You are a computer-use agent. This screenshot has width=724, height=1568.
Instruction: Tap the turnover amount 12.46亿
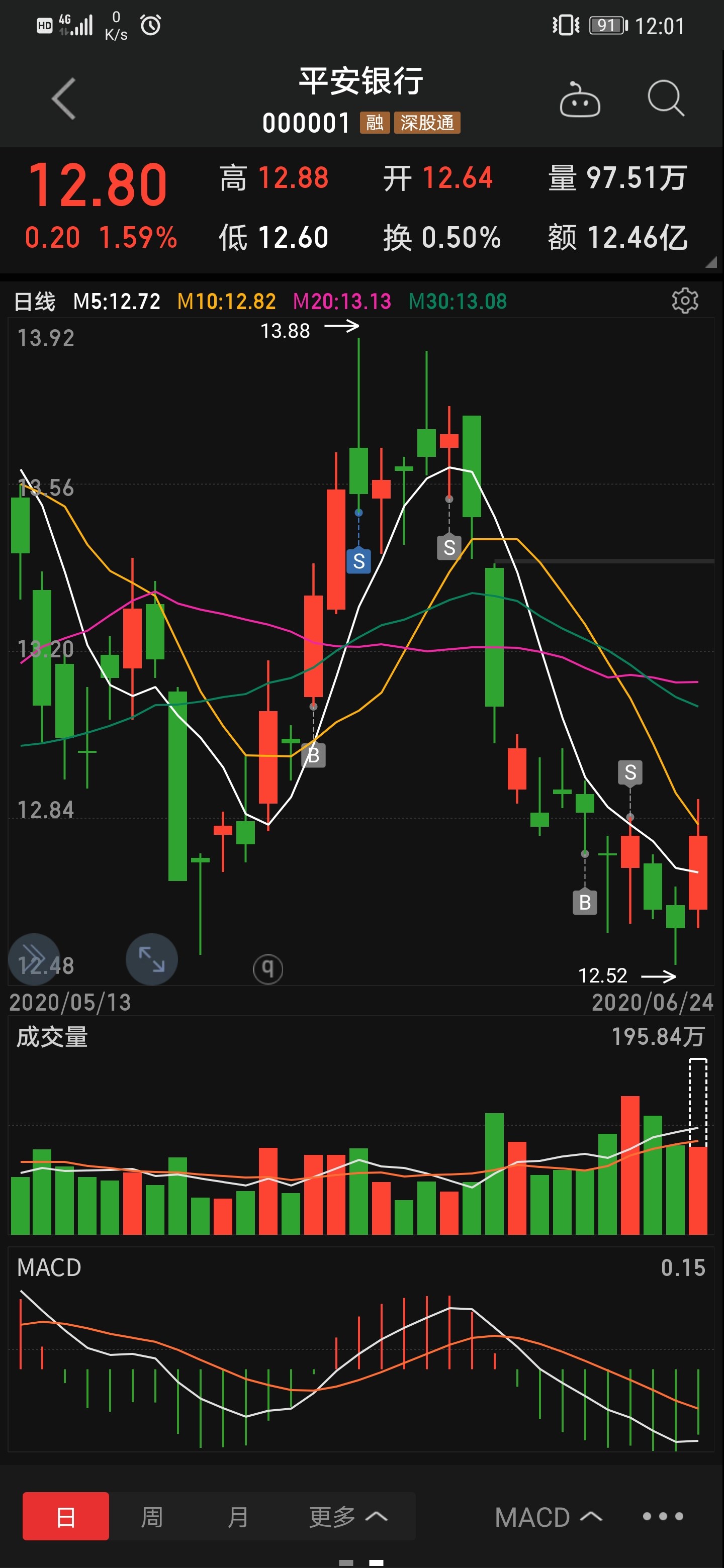pyautogui.click(x=638, y=237)
